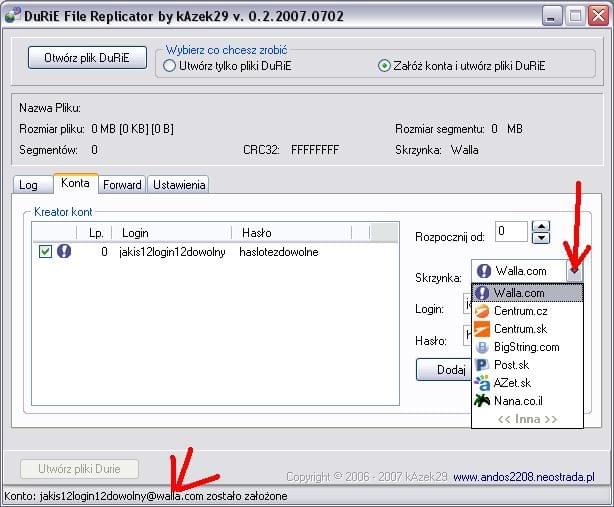The image size is (614, 507).
Task: Click CRC32 value 'FFFFFFFF'
Action: (315, 150)
